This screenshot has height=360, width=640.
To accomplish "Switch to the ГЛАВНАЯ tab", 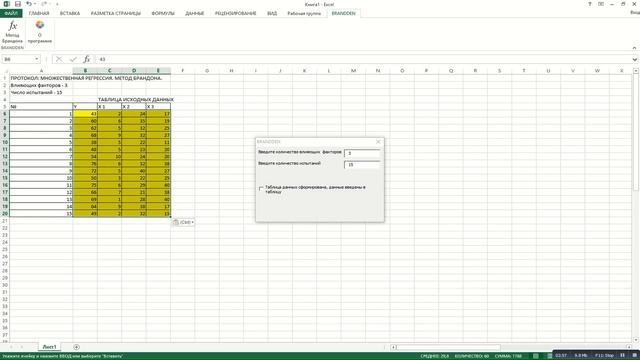I will point(39,13).
